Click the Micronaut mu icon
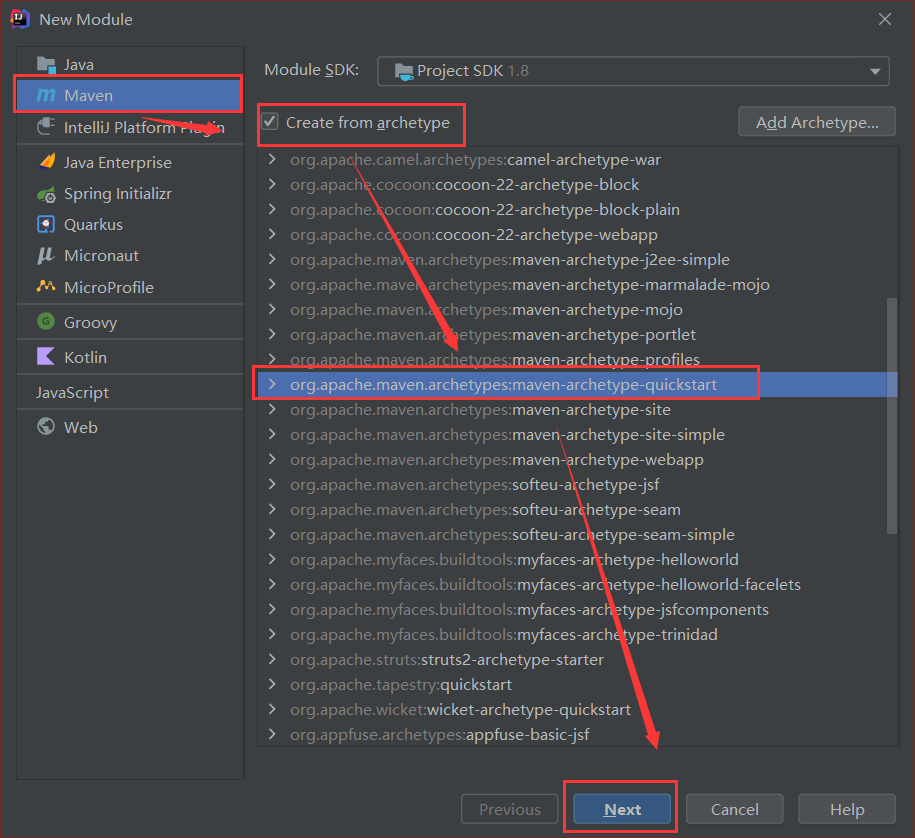915x838 pixels. pyautogui.click(x=46, y=256)
